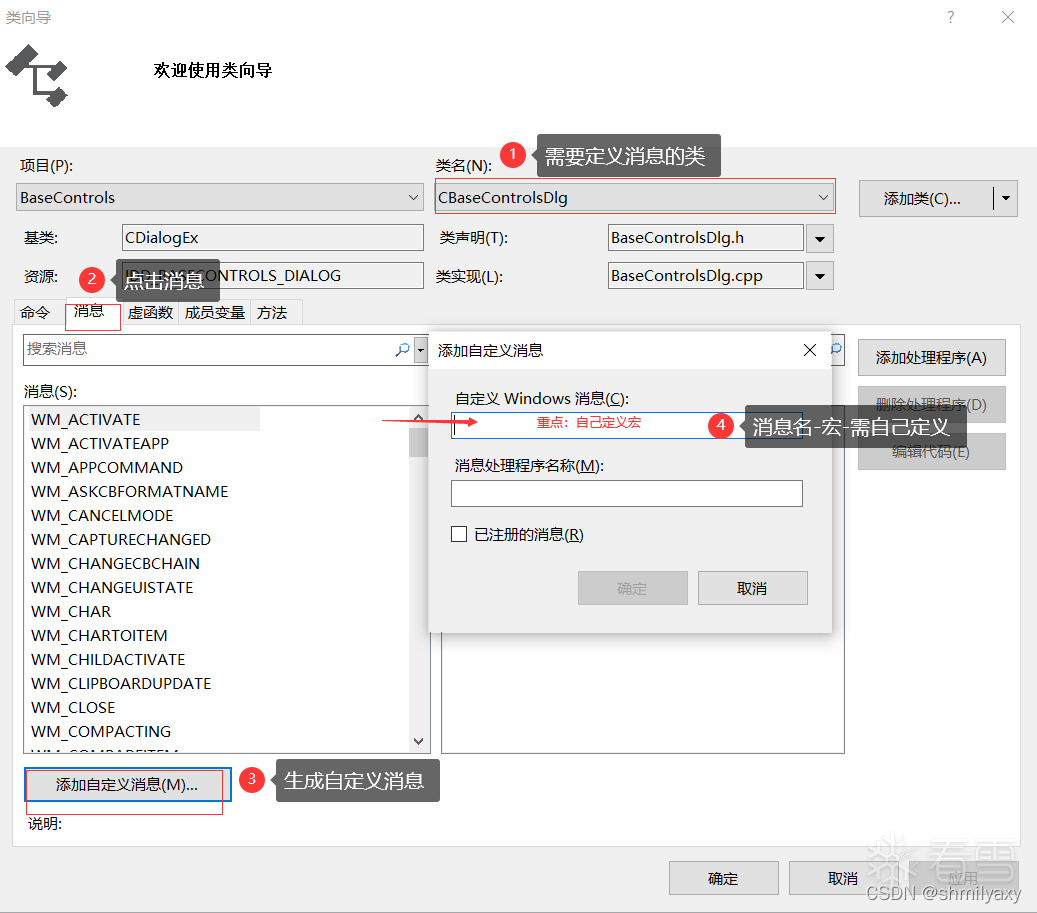Screen dimensions: 1037x913
Task: Click the Class Wizard bottom 确定 button
Action: point(723,878)
